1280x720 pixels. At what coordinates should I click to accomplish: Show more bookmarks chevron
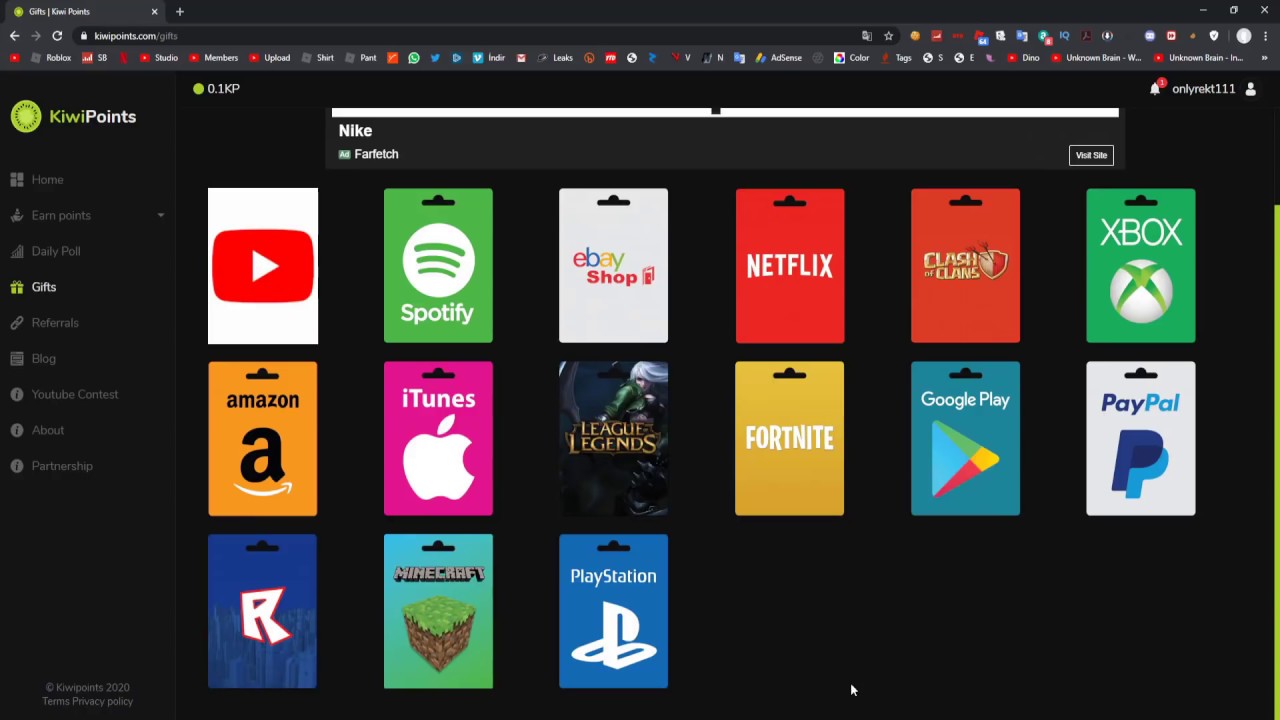(x=1265, y=58)
